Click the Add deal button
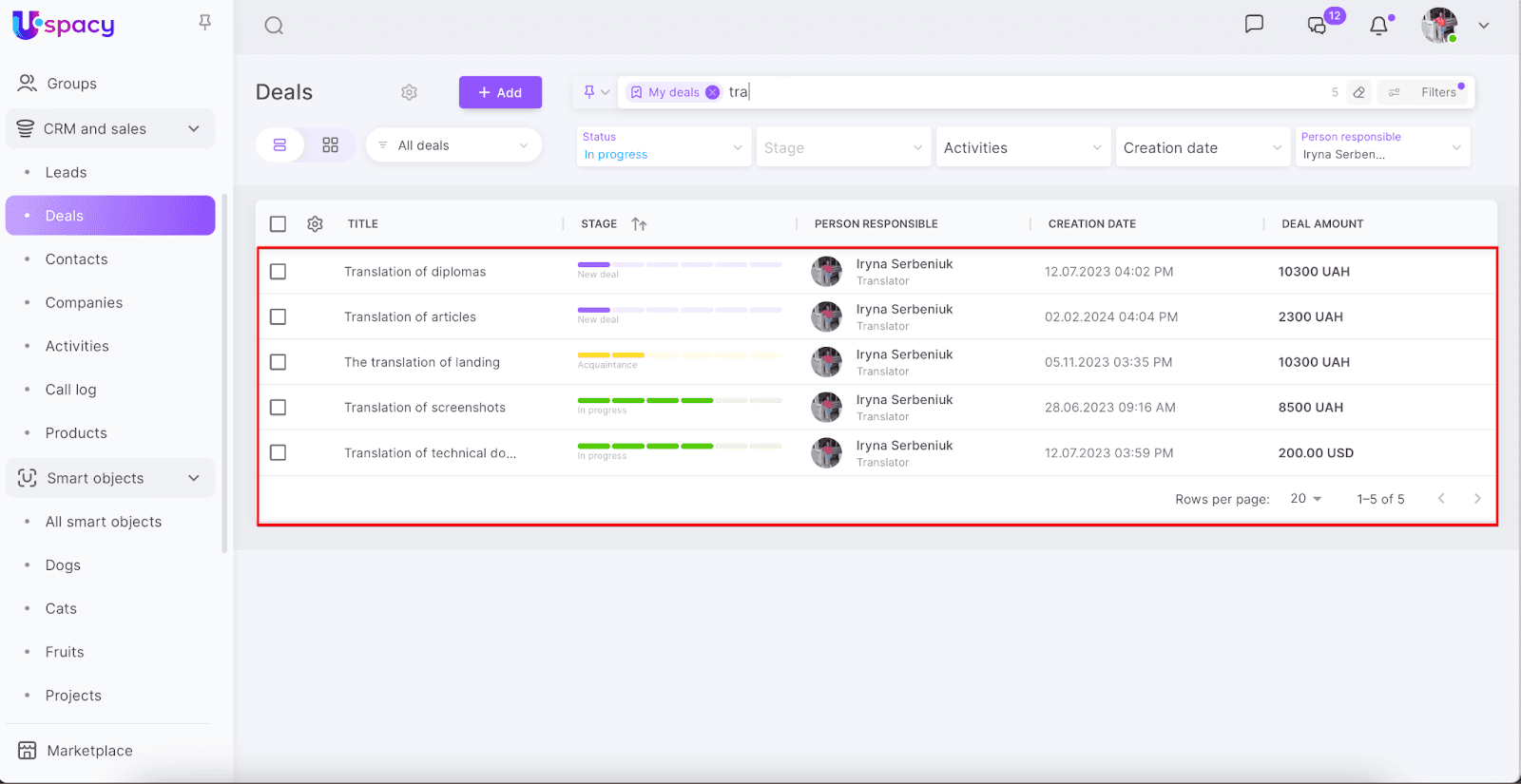Image resolution: width=1521 pixels, height=784 pixels. pos(500,92)
